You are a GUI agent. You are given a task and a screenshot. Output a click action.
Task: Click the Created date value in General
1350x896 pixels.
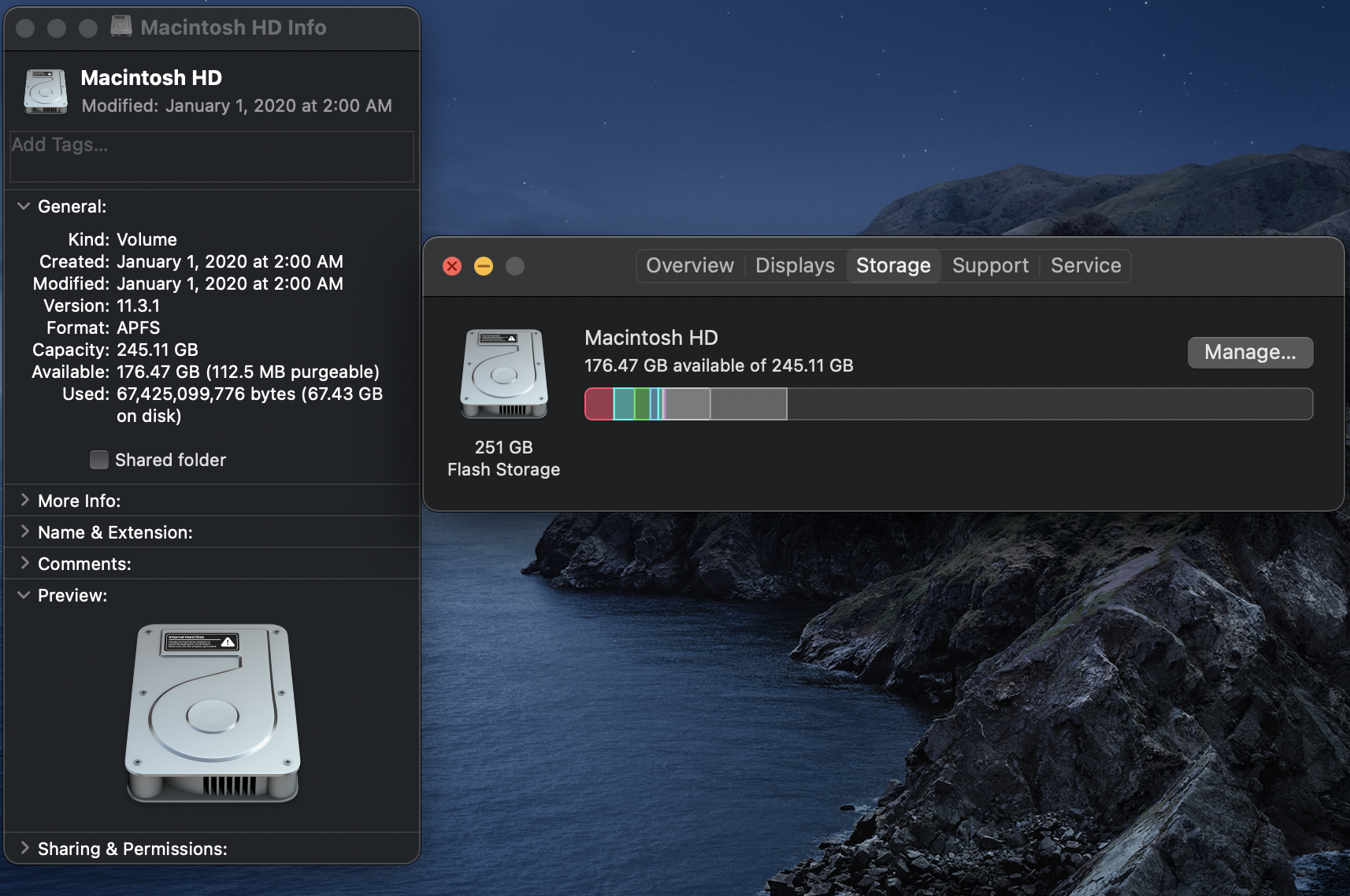230,261
